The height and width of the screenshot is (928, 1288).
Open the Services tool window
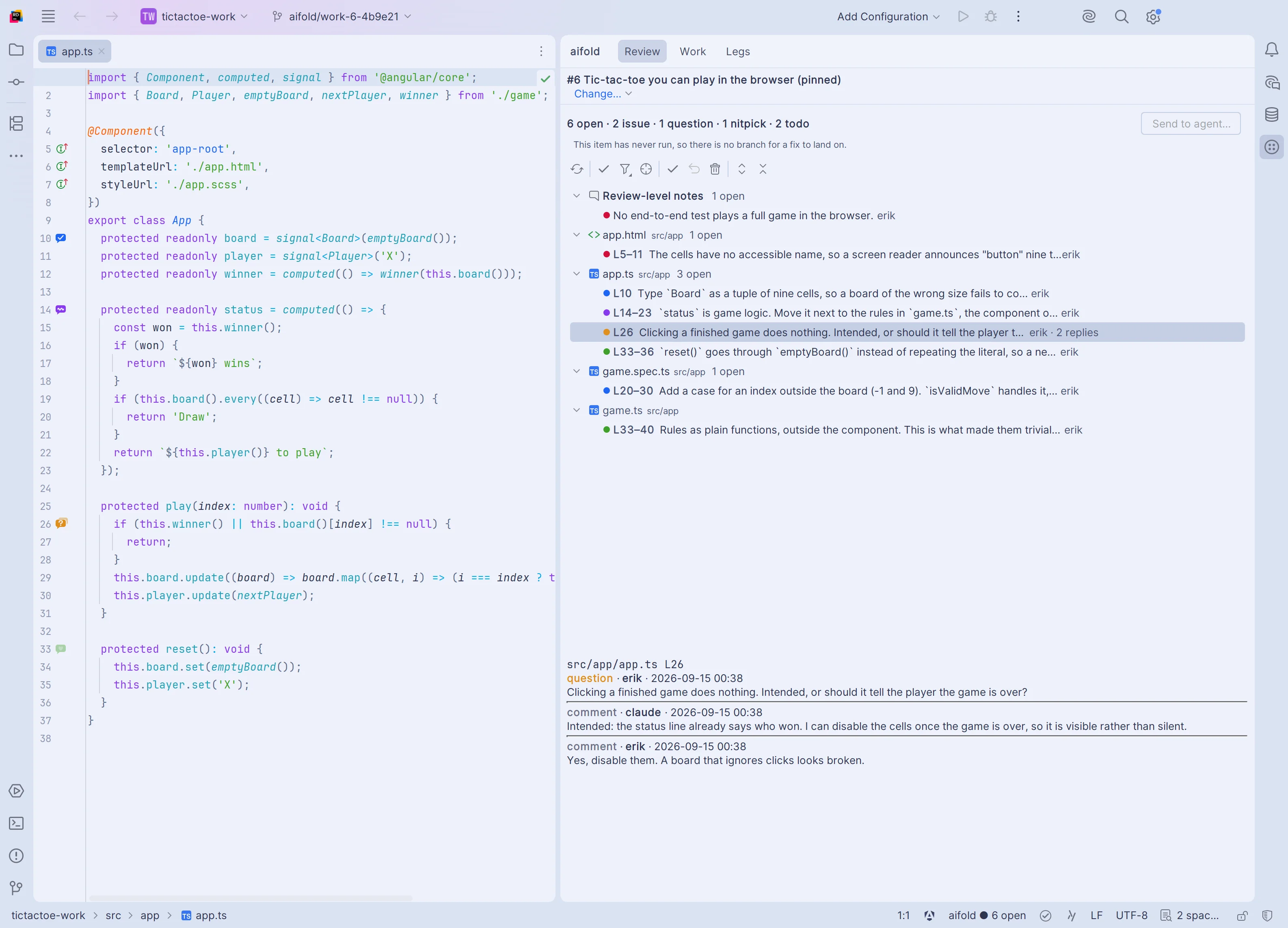[17, 791]
